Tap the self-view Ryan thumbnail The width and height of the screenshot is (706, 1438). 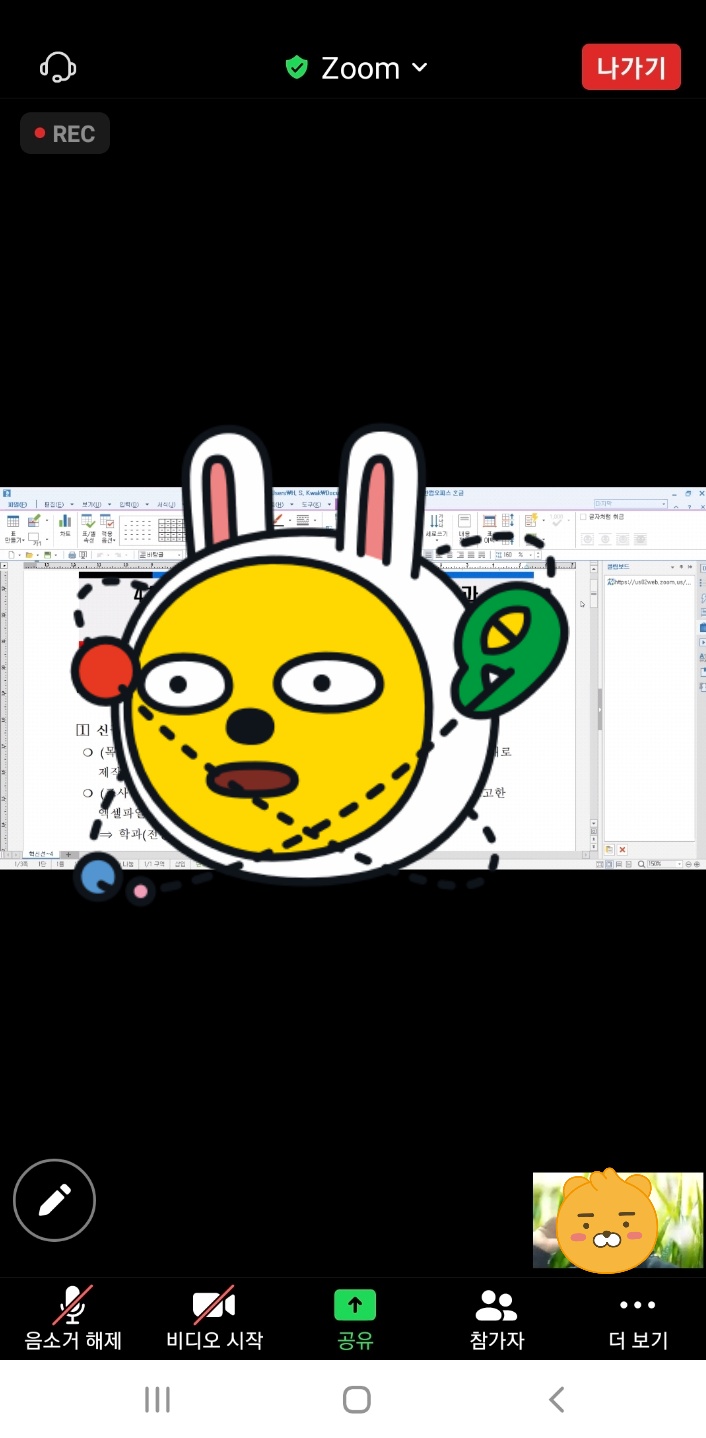click(618, 1221)
